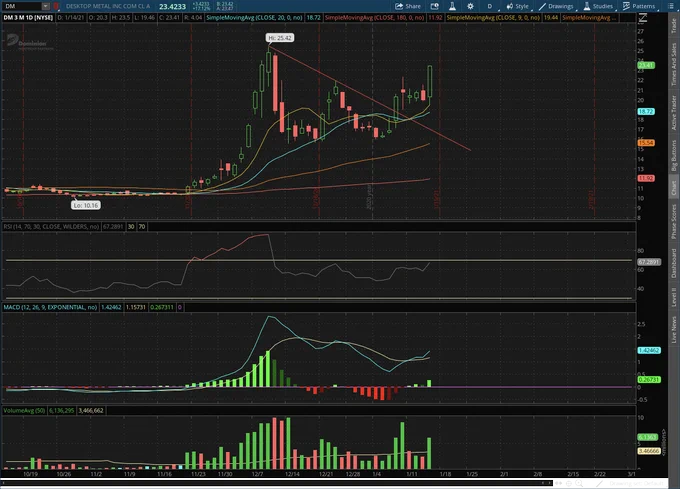Click the trendline drawing tool icon at the bottom
The image size is (680, 489).
[x=600, y=483]
